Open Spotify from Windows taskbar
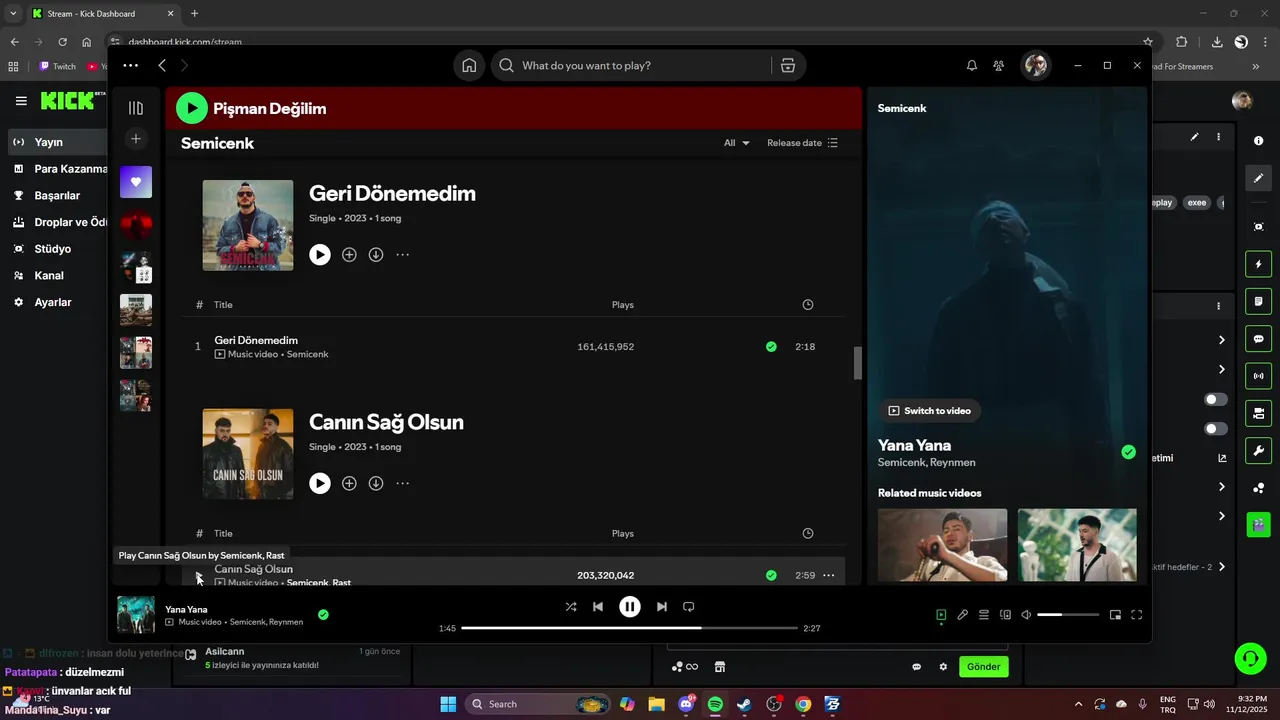This screenshot has height=720, width=1280. 715,704
